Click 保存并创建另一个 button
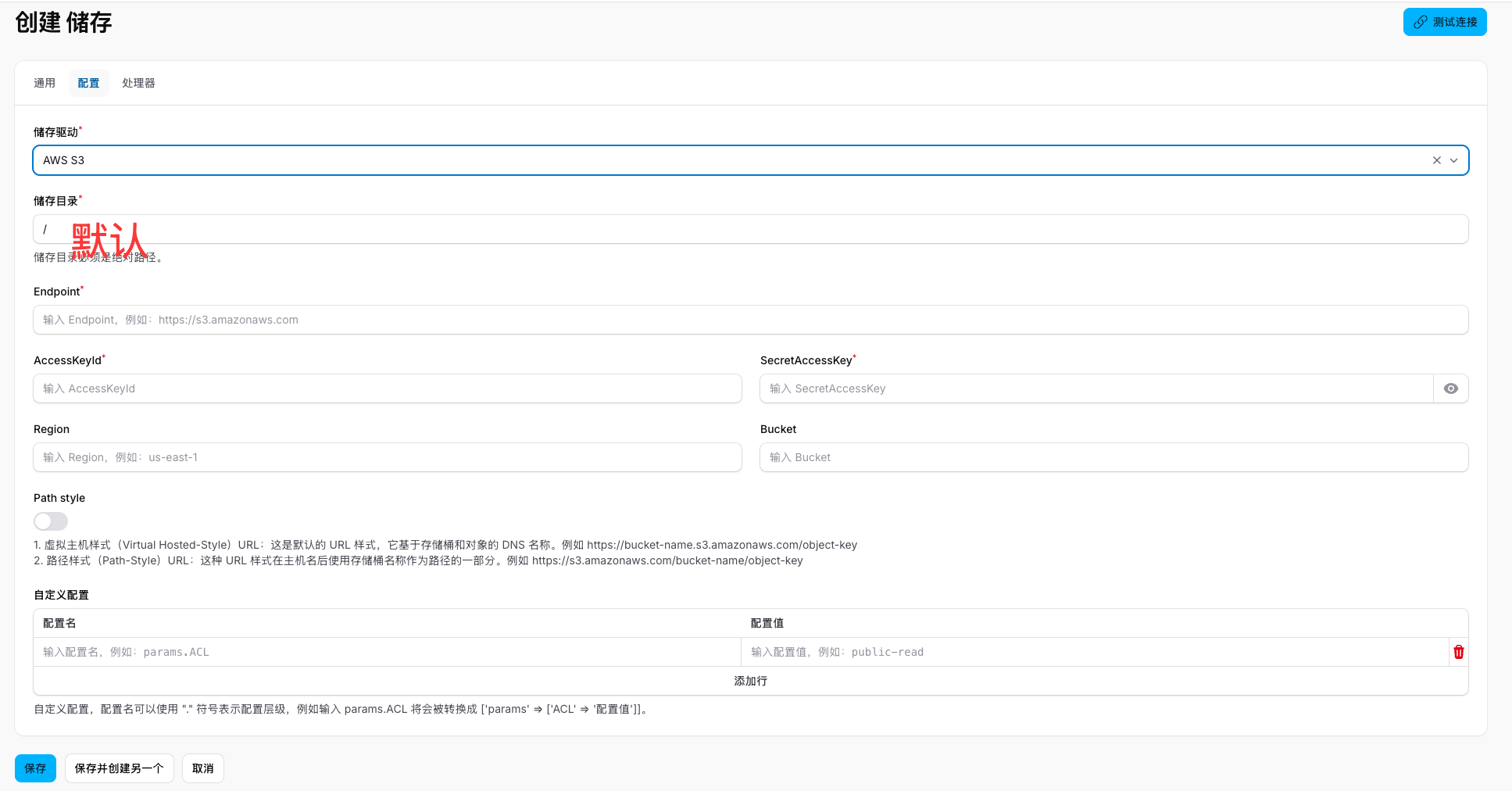1512x791 pixels. 119,768
